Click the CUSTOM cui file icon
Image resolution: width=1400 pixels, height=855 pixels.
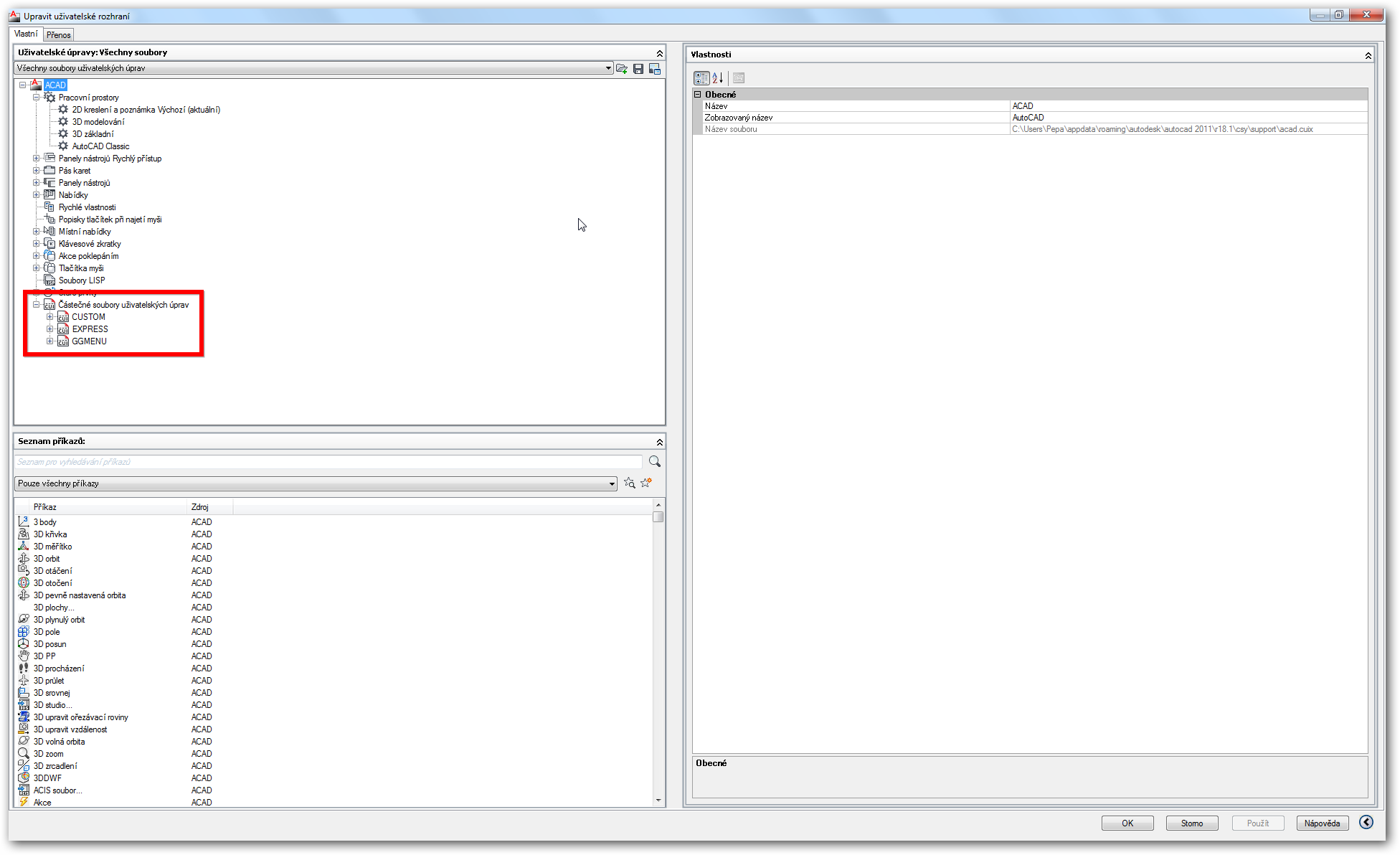pyautogui.click(x=63, y=317)
